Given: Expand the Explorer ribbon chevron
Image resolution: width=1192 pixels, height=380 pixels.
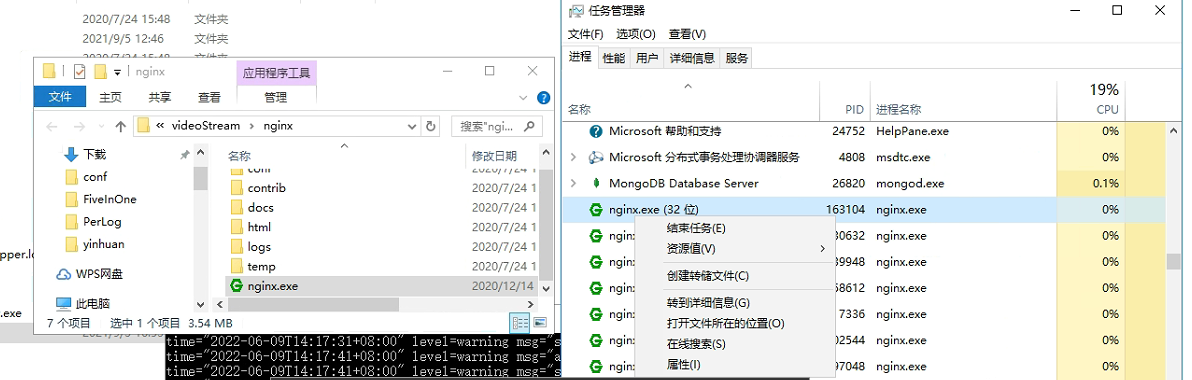Looking at the screenshot, I should tap(522, 98).
